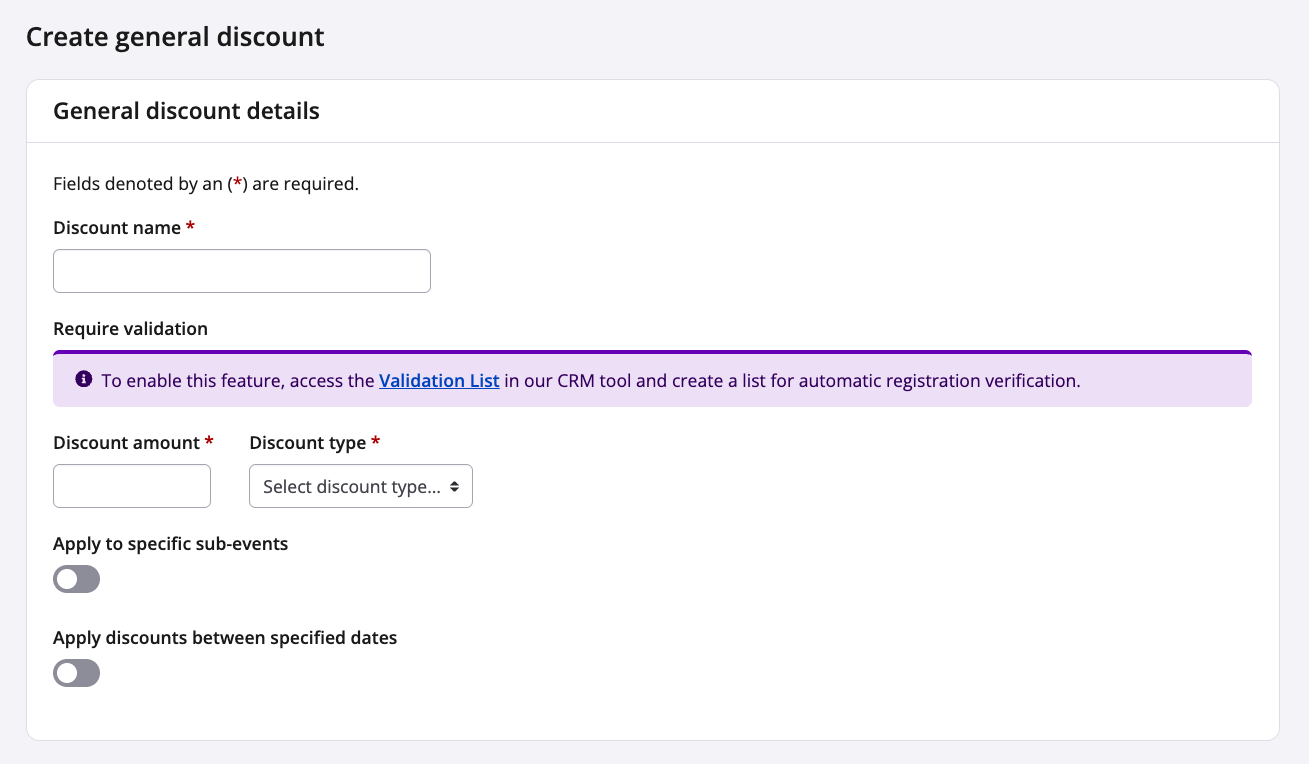Viewport: 1309px width, 764px height.
Task: Click the red asterisk beside Discount name
Action: coord(190,228)
